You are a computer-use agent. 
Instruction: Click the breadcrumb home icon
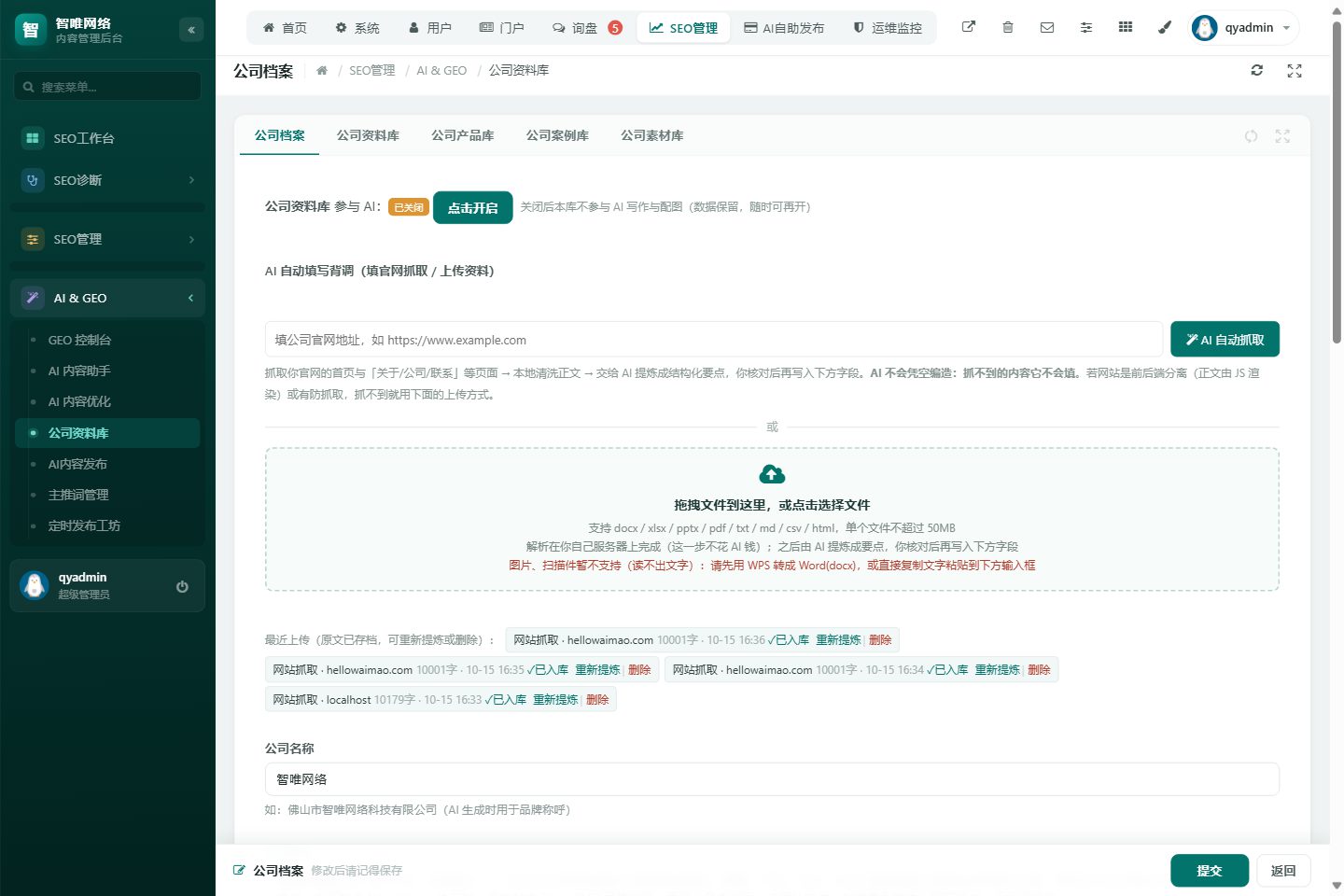pos(322,70)
